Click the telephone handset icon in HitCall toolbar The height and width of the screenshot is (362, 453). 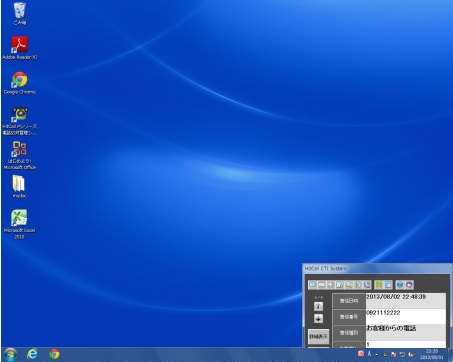[367, 285]
